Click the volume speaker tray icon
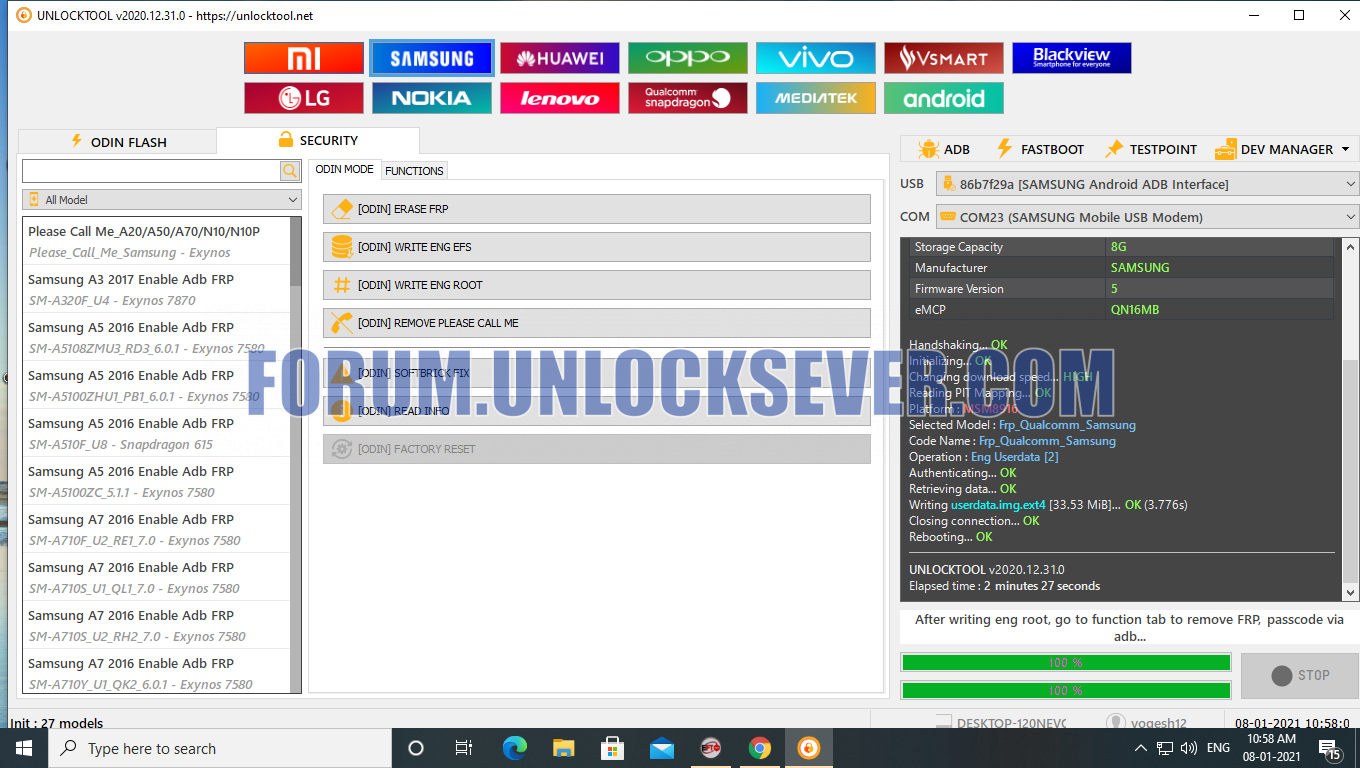The image size is (1360, 768). tap(1189, 748)
